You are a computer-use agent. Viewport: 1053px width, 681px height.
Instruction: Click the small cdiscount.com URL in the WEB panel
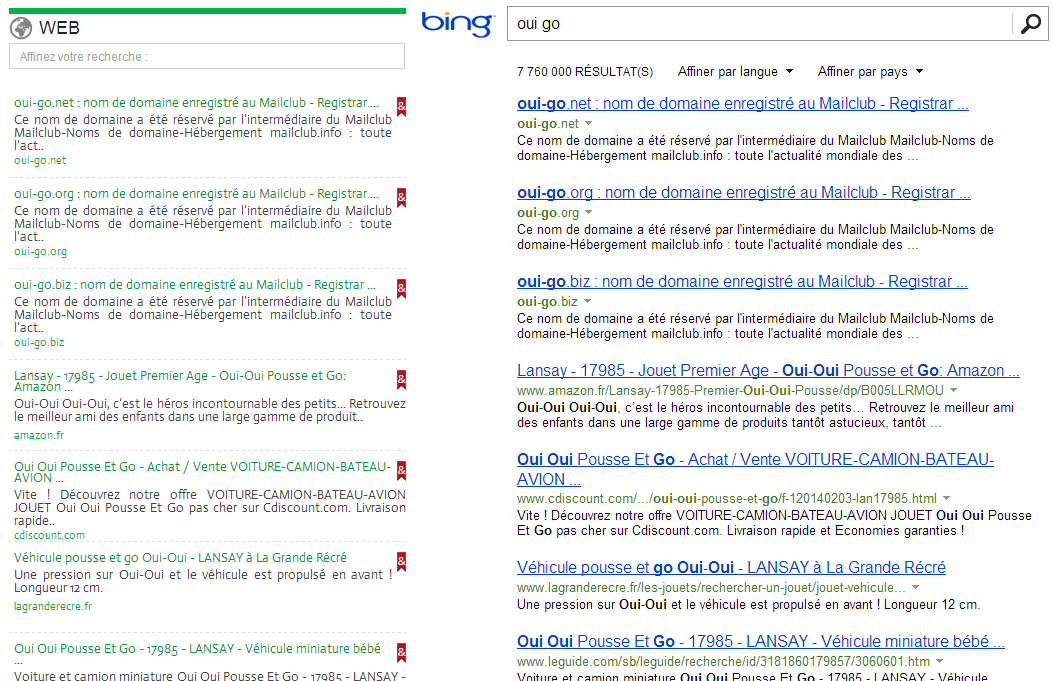click(50, 535)
